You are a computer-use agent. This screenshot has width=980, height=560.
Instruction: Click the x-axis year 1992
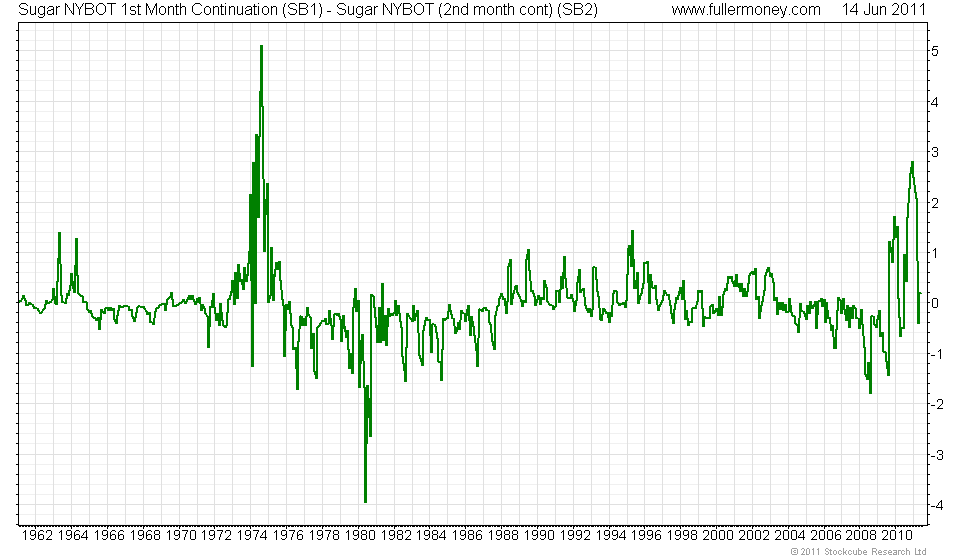pos(575,536)
